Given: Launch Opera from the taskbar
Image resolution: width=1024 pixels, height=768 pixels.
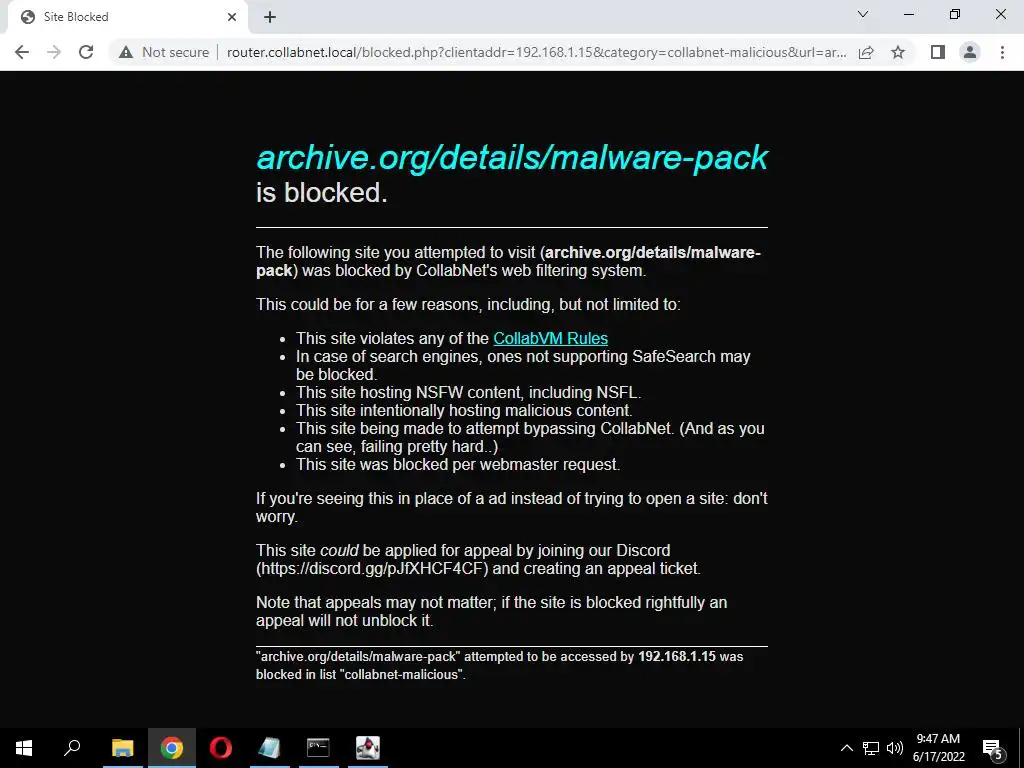Looking at the screenshot, I should click(221, 748).
